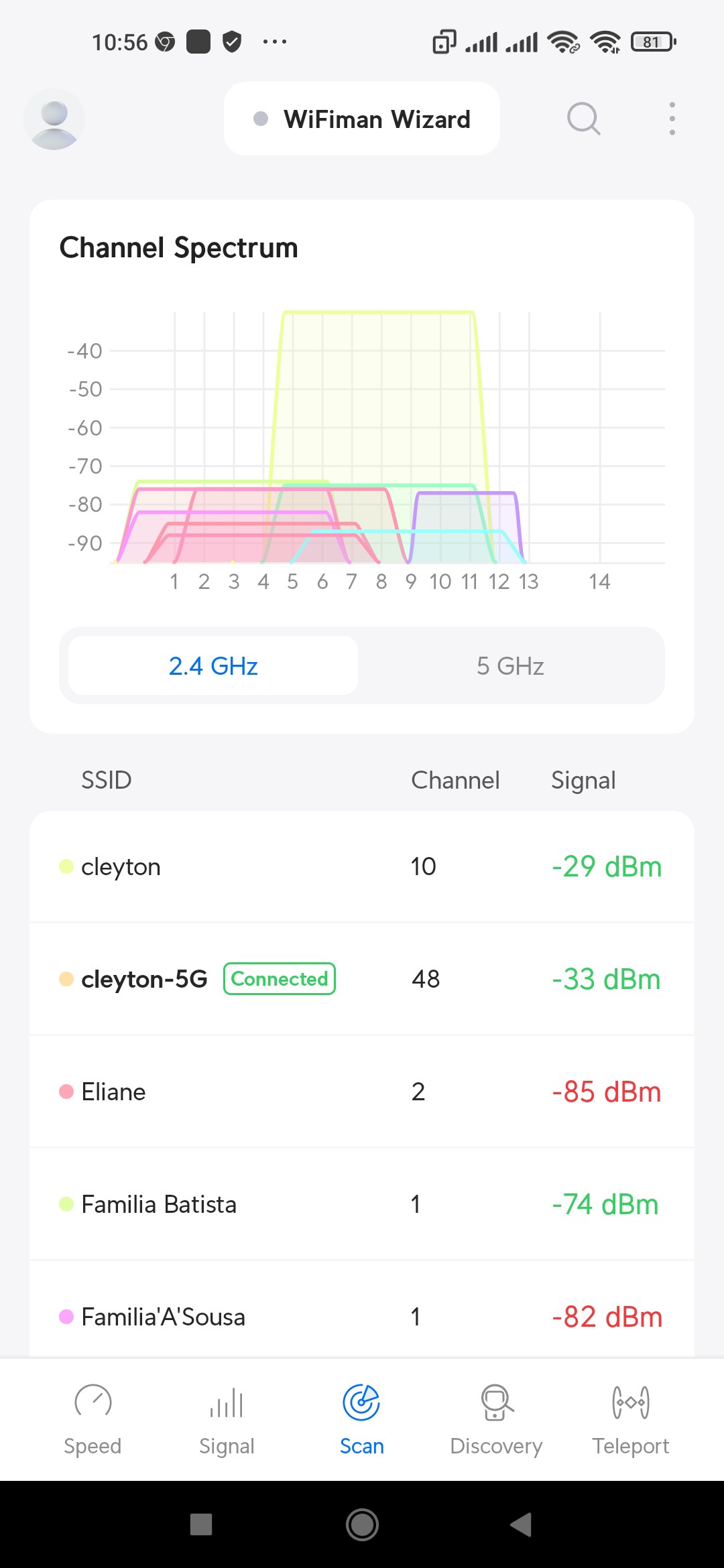Open the Teleport tab icon

click(x=630, y=1402)
